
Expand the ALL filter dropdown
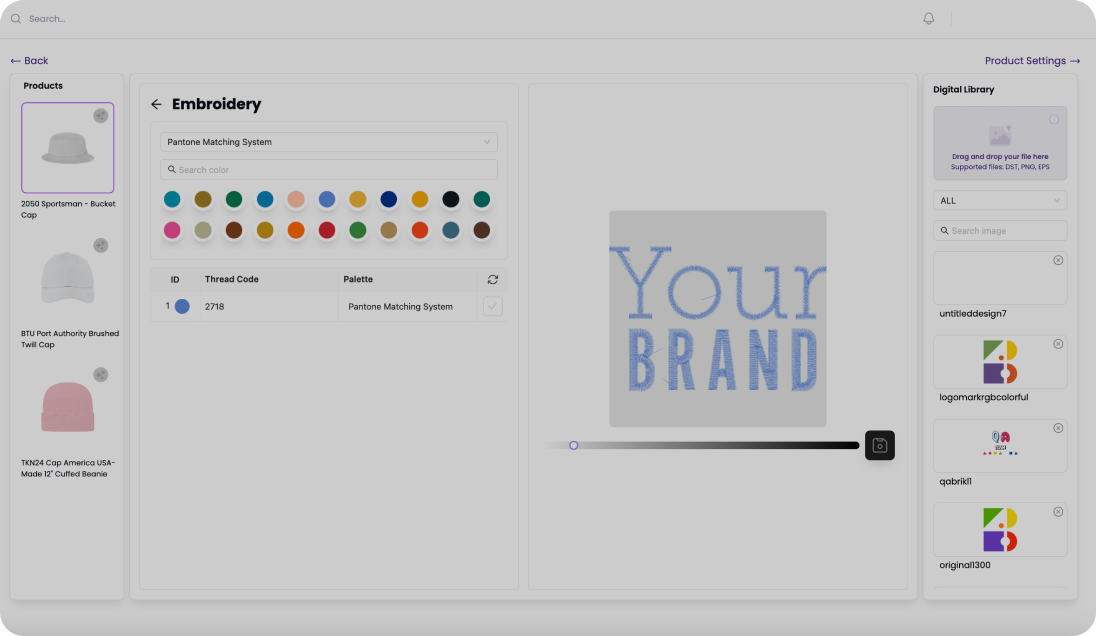(999, 201)
